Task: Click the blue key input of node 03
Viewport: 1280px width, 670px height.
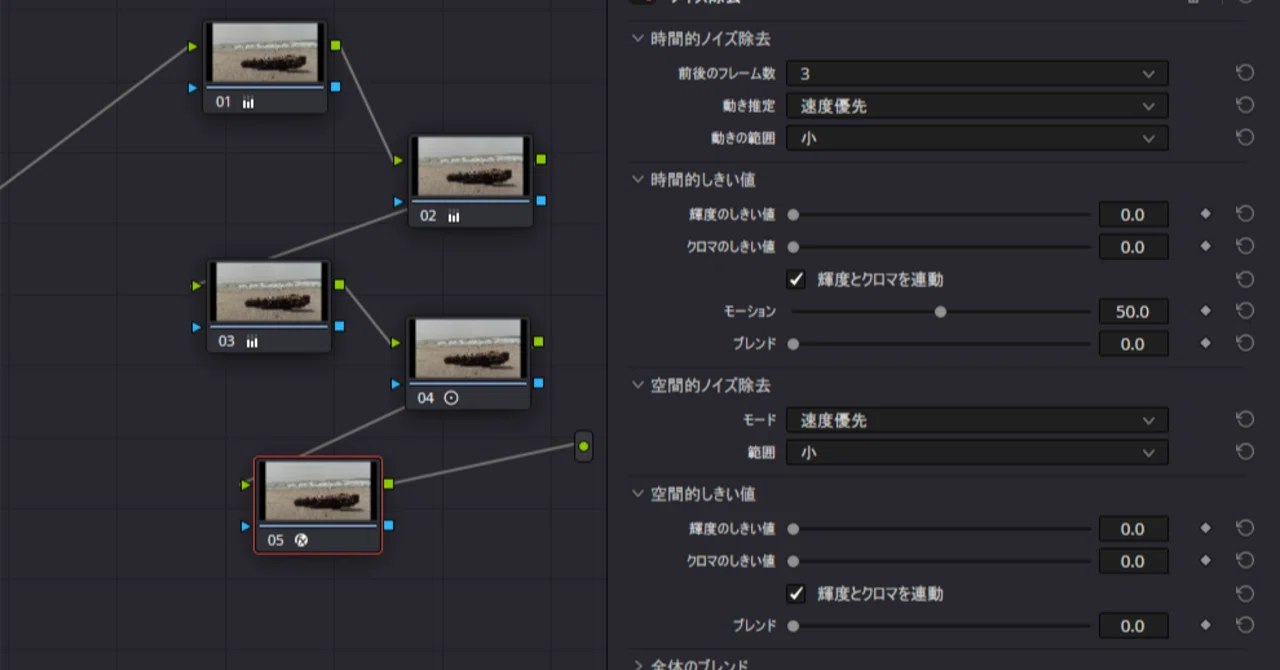Action: (197, 326)
